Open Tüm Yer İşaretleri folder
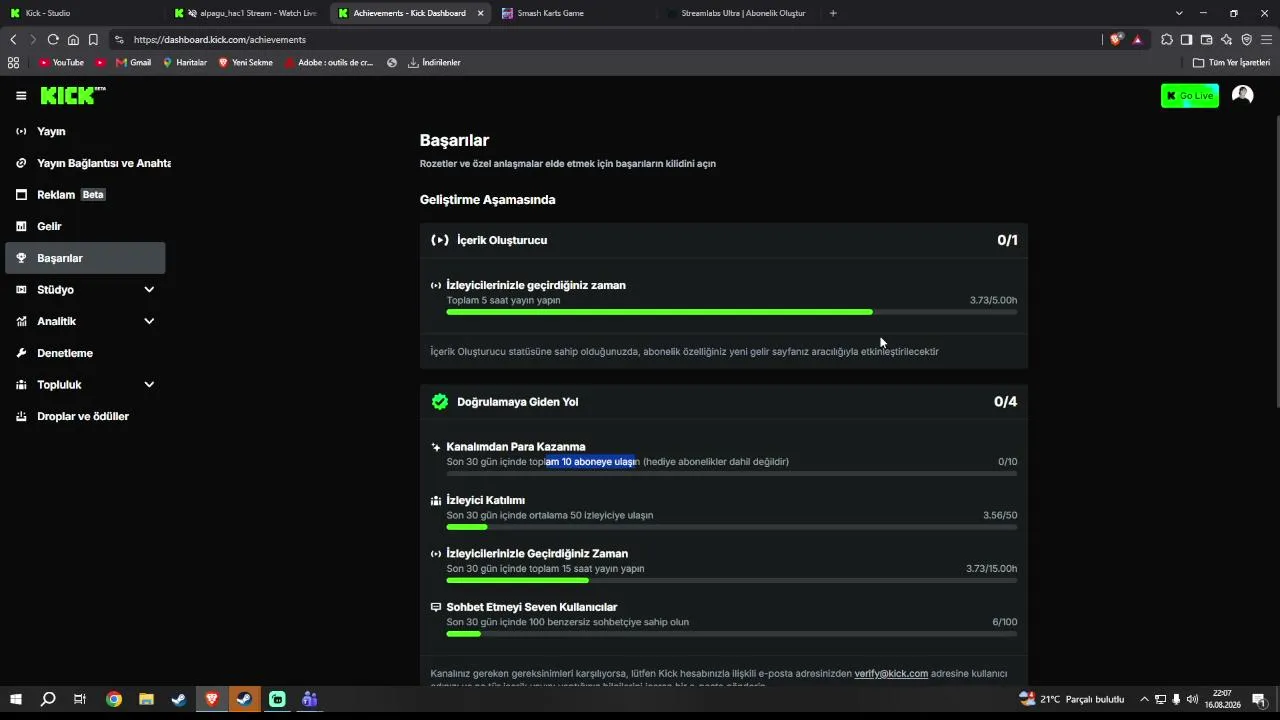 click(x=1231, y=62)
